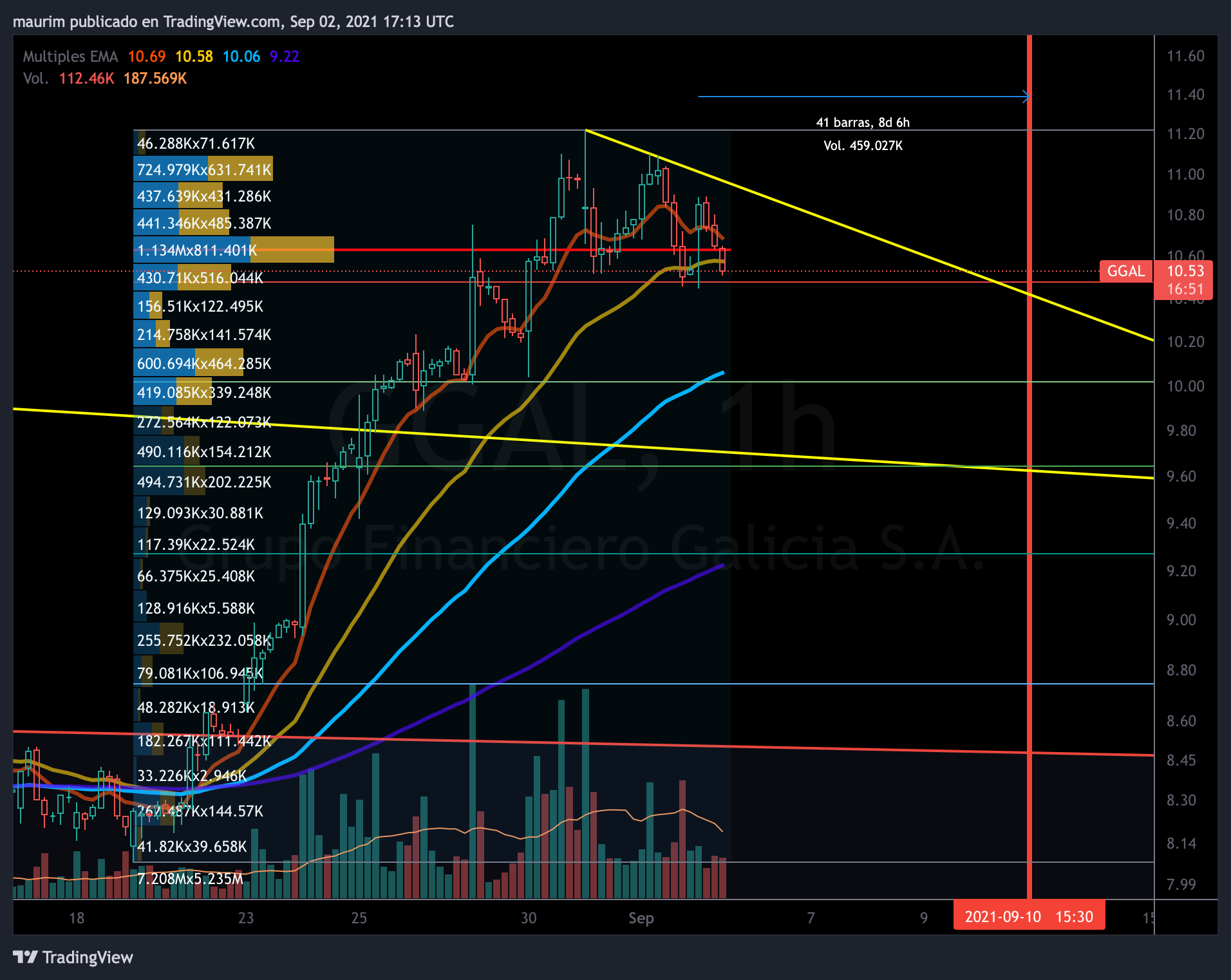
Task: Click the time axis label 9
Action: tap(924, 918)
